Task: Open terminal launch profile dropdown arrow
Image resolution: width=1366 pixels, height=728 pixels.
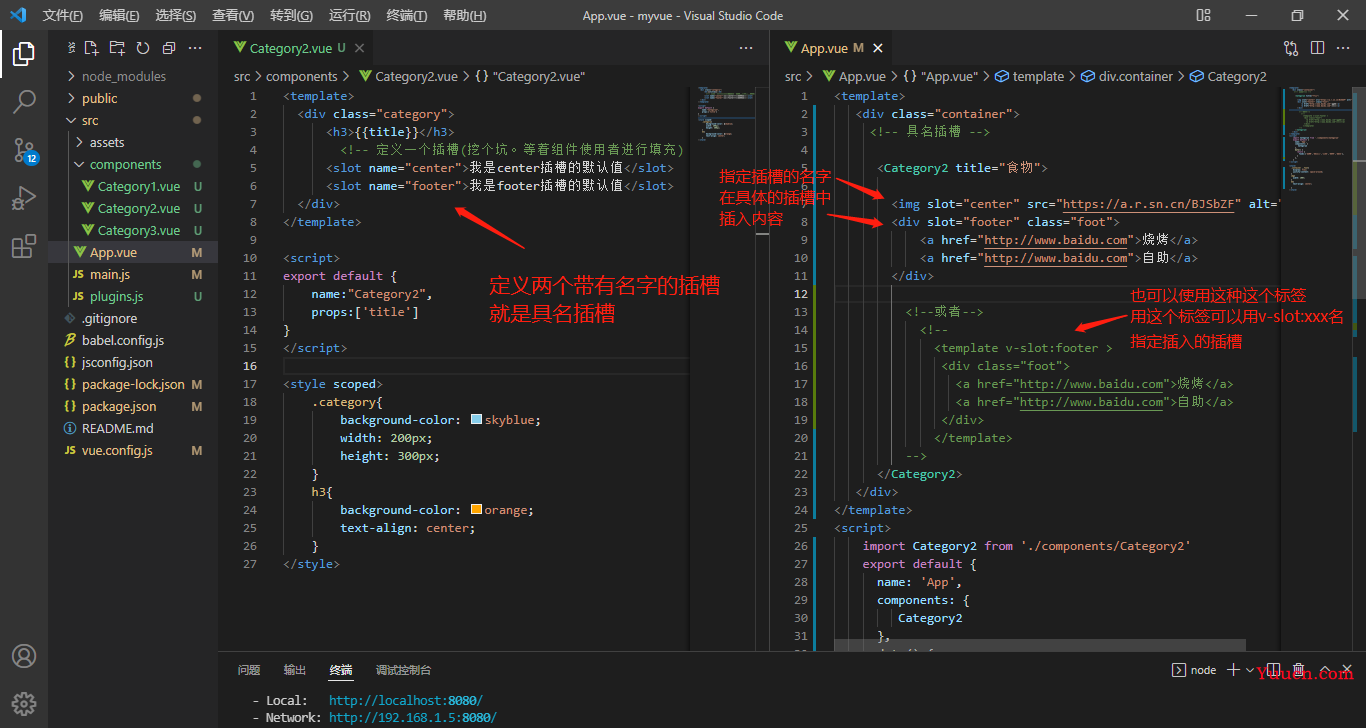Action: point(1249,670)
